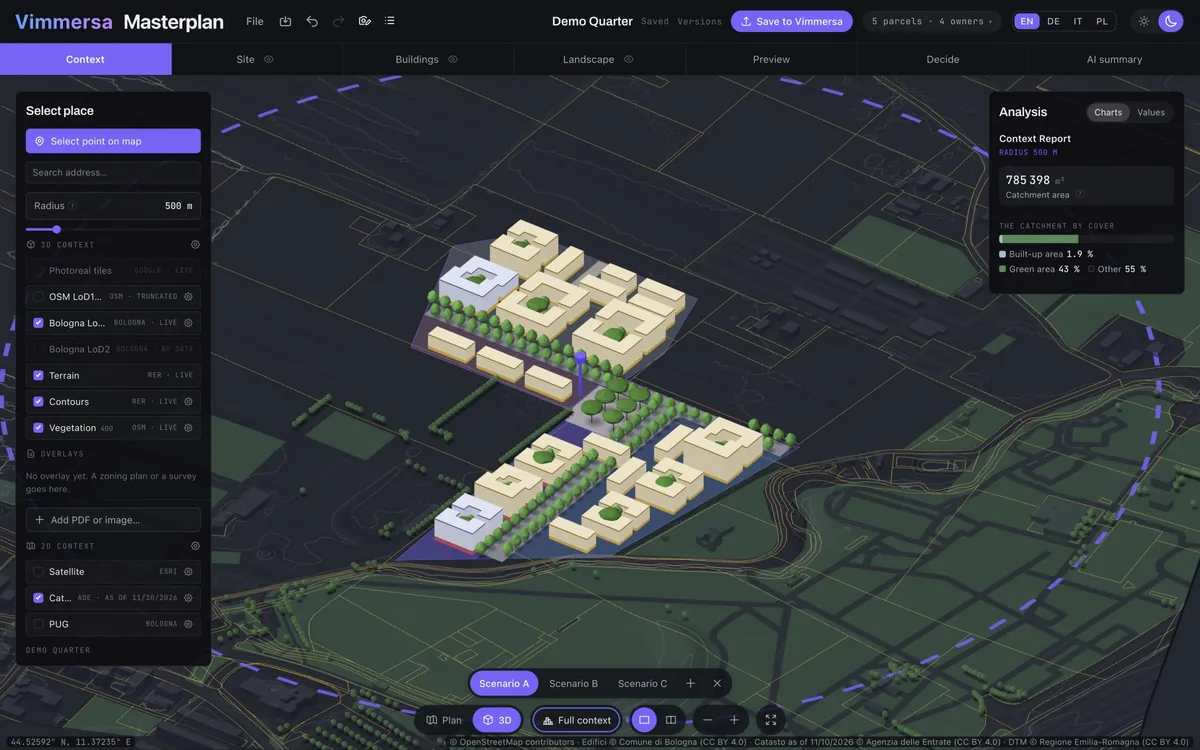Switch to the Preview tab
The image size is (1200, 750).
pyautogui.click(x=771, y=59)
